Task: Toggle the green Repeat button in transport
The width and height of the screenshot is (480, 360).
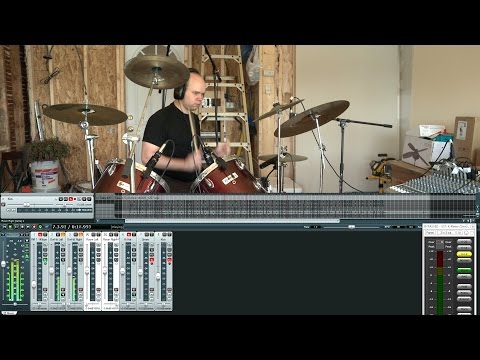Action: click(40, 227)
